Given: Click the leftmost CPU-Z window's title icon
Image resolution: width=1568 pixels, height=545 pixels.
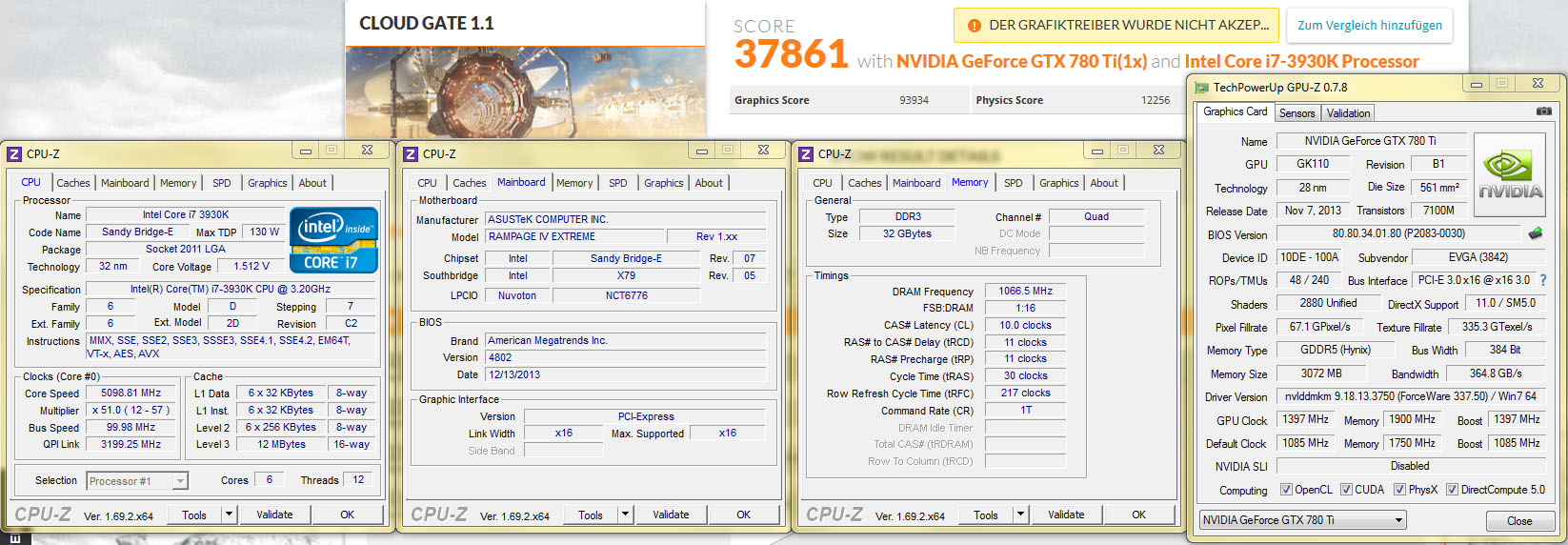Looking at the screenshot, I should click(14, 153).
